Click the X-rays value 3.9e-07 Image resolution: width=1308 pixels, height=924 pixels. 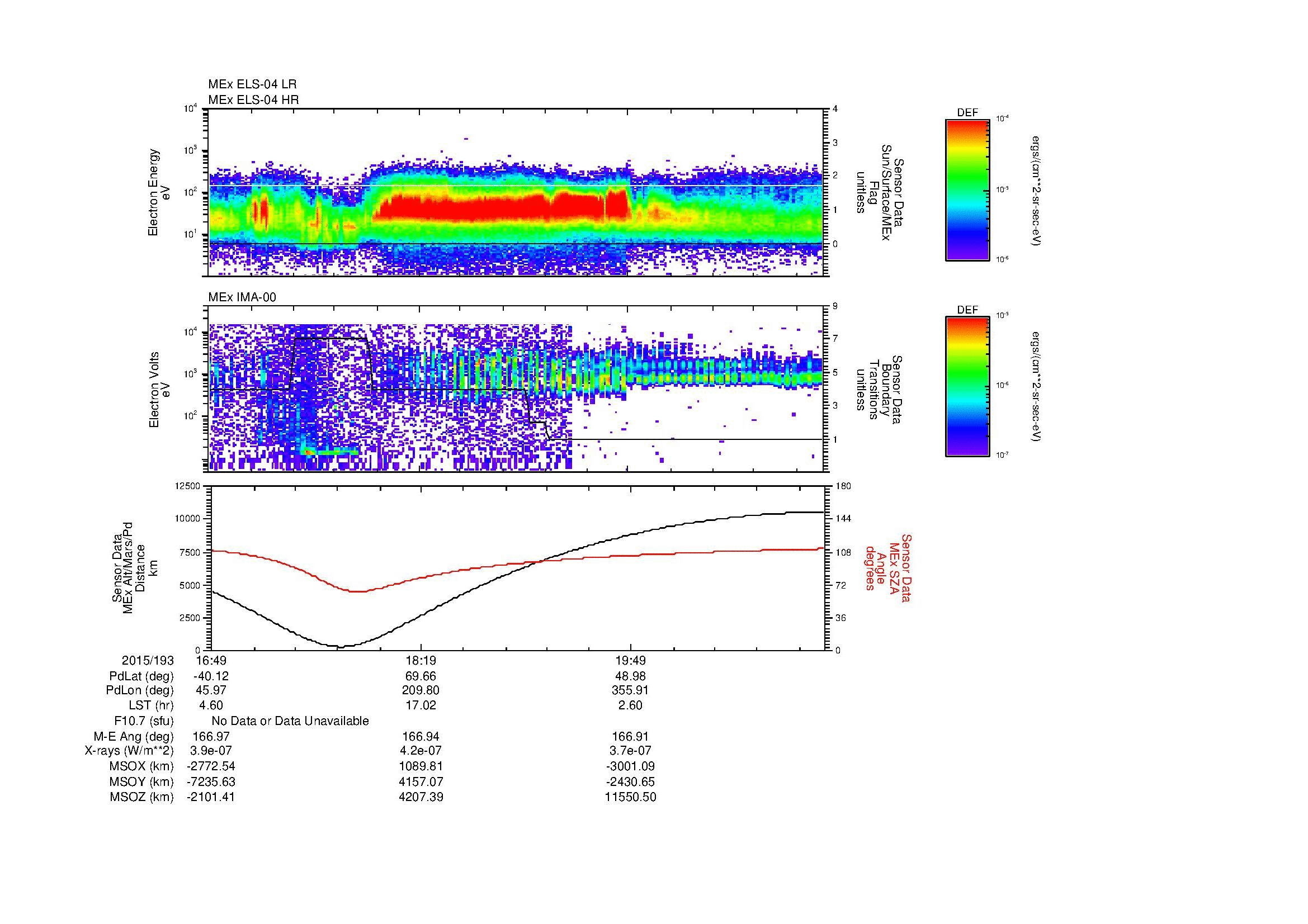[x=211, y=751]
